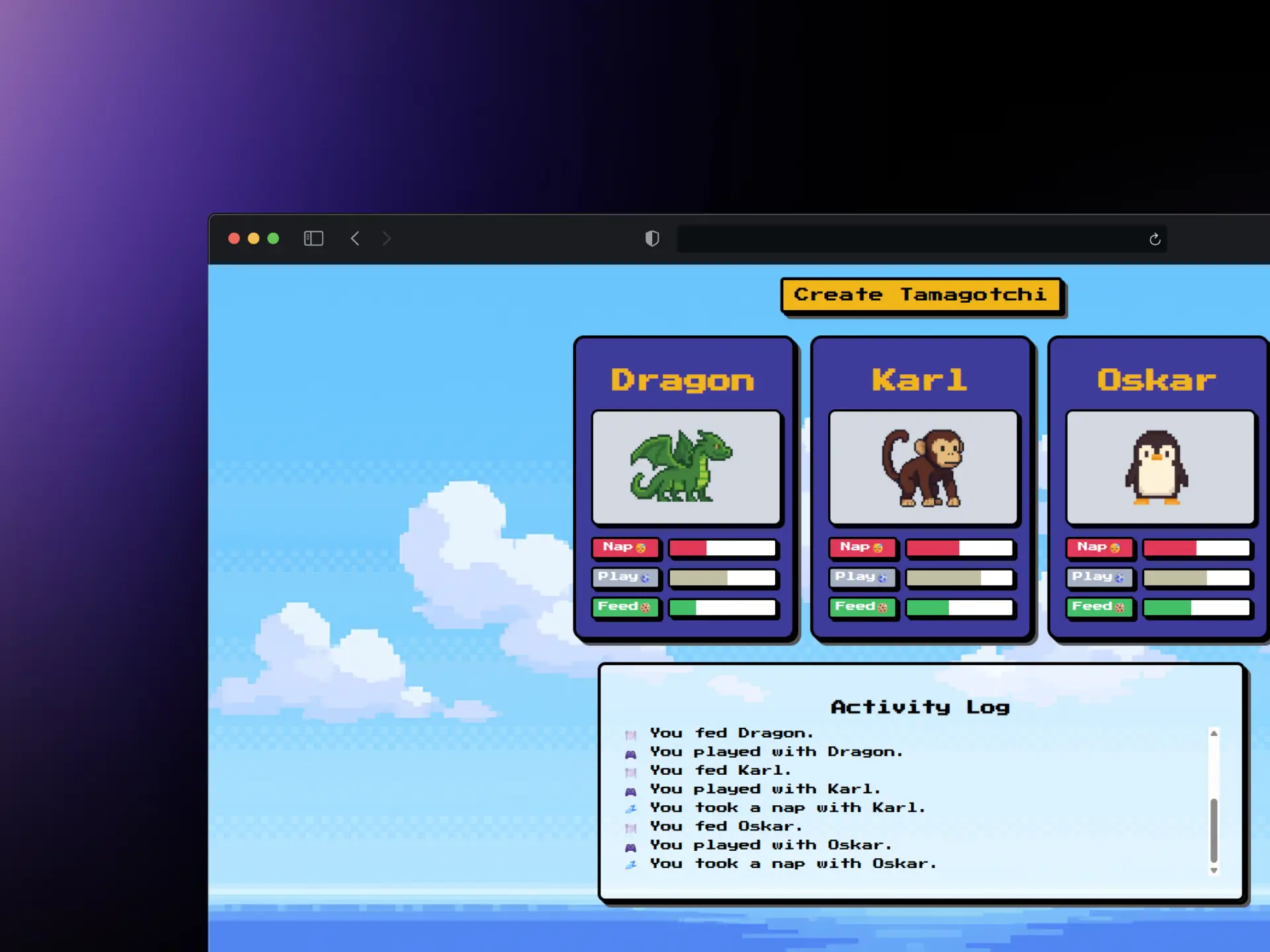Click the icon beside 'You fed Dragon.'
1270x952 pixels.
point(631,734)
